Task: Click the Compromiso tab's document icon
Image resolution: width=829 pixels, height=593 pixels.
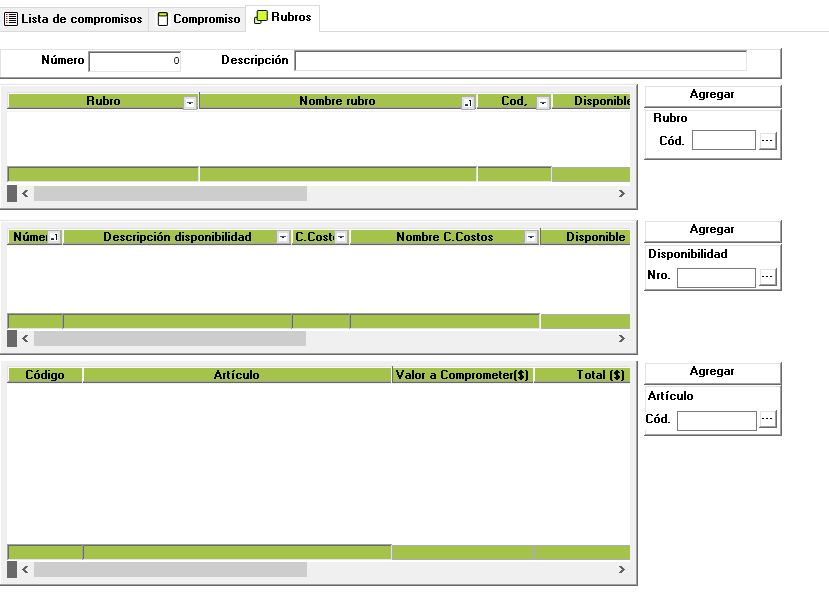Action: point(163,19)
